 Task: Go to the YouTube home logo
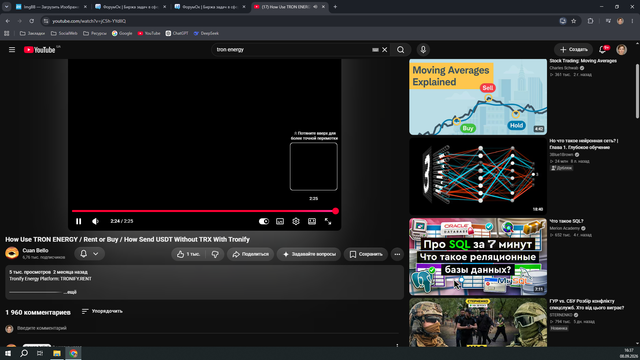pyautogui.click(x=40, y=50)
